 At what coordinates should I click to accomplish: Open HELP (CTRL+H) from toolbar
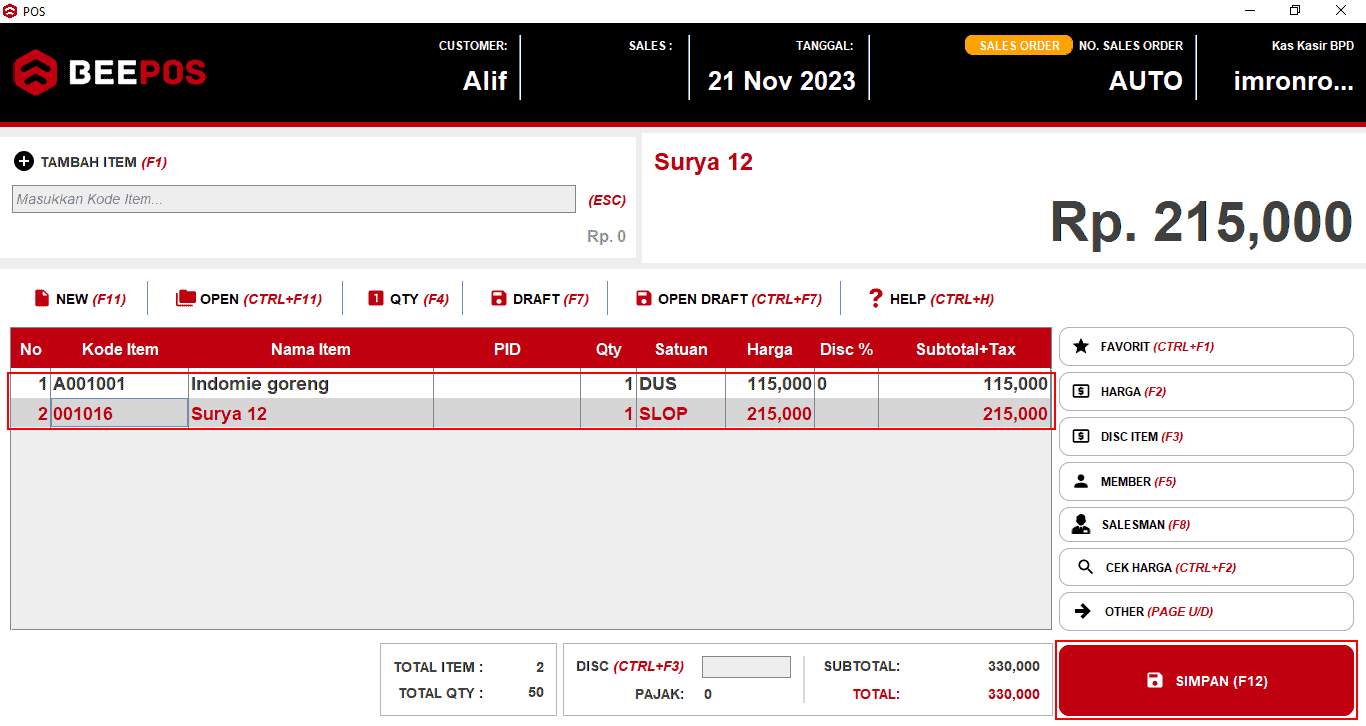tap(930, 298)
